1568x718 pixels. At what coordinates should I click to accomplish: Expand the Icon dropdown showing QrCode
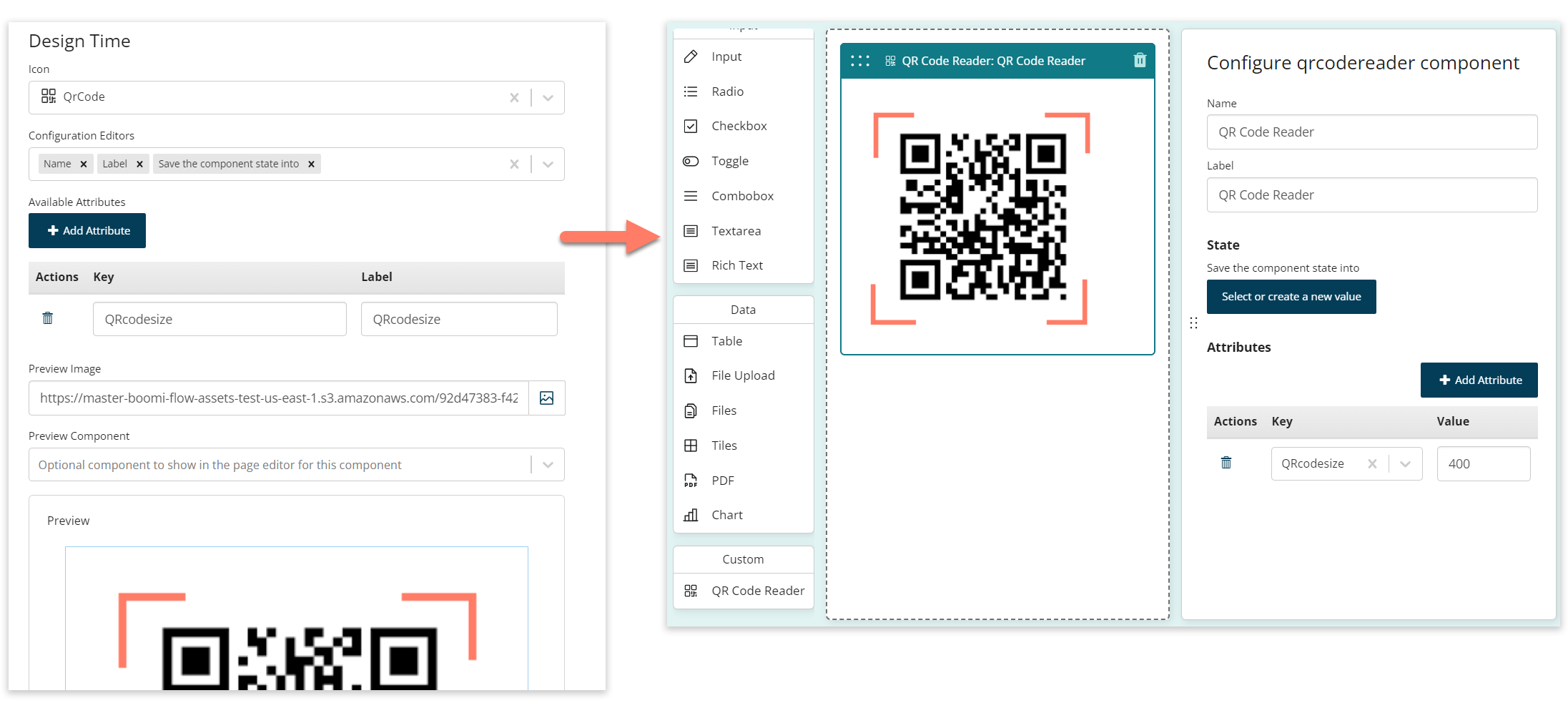pos(548,98)
